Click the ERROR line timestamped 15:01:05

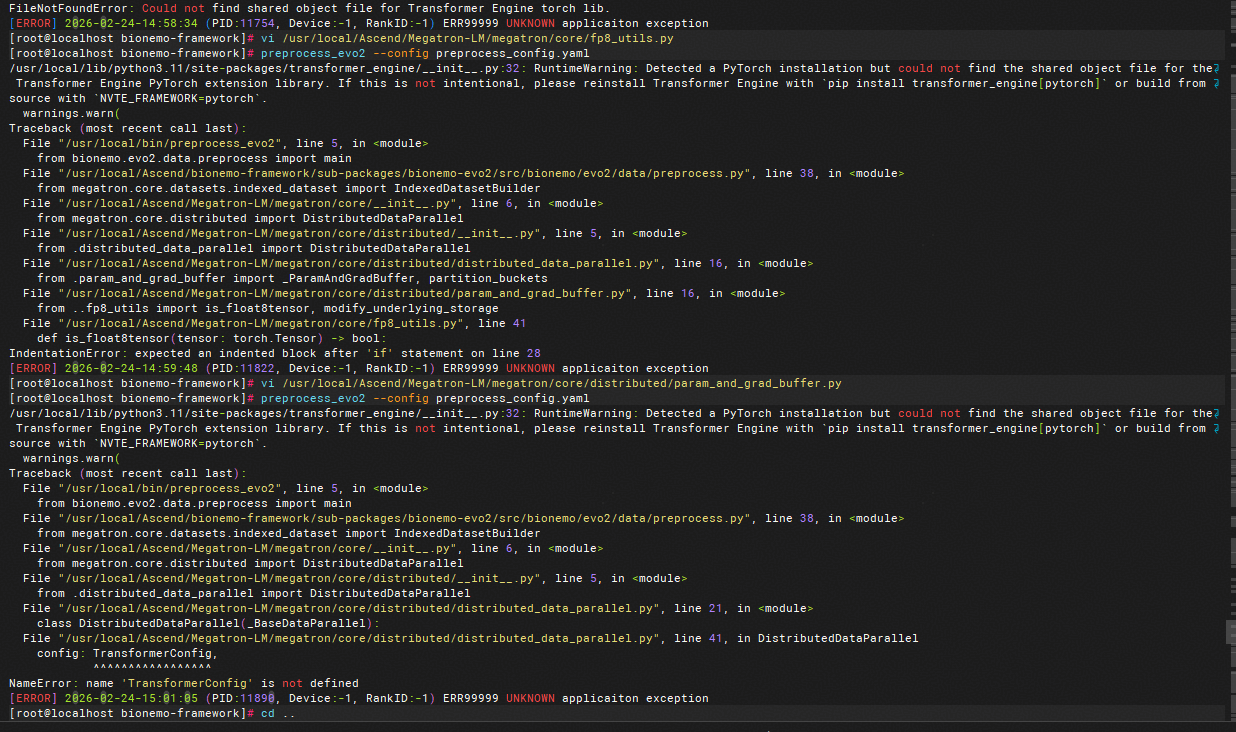coord(359,698)
